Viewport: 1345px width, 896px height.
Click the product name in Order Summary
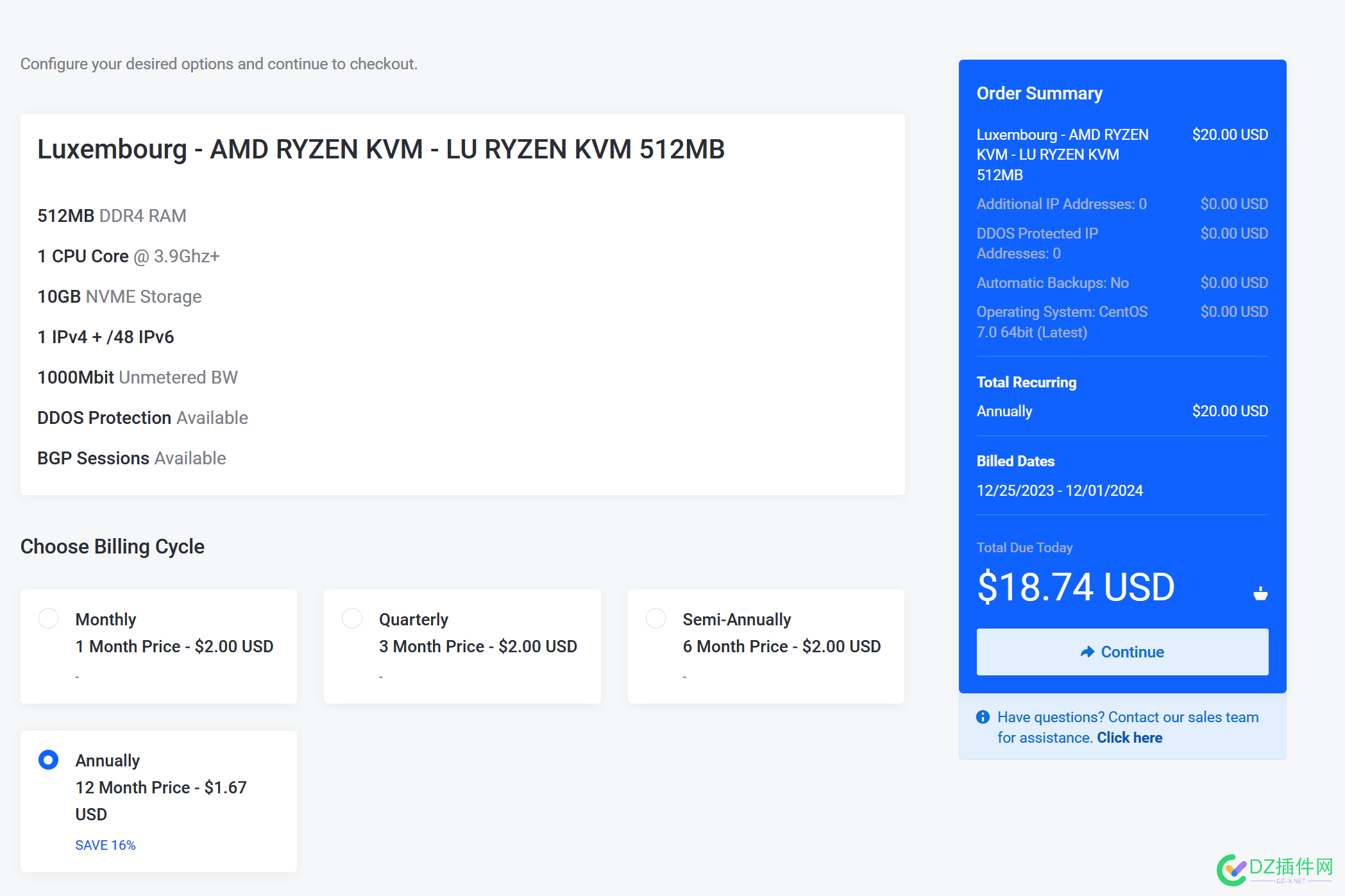pos(1063,155)
